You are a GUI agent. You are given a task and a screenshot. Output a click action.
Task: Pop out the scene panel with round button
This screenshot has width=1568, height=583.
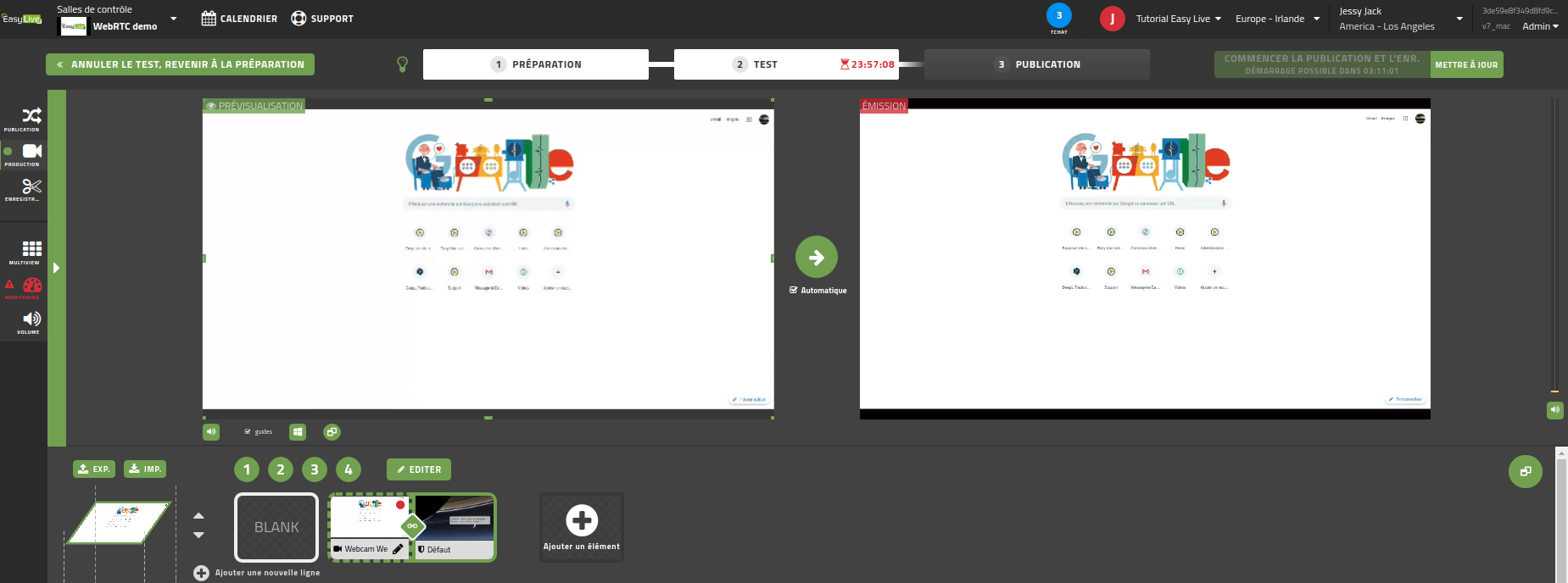coord(1526,471)
